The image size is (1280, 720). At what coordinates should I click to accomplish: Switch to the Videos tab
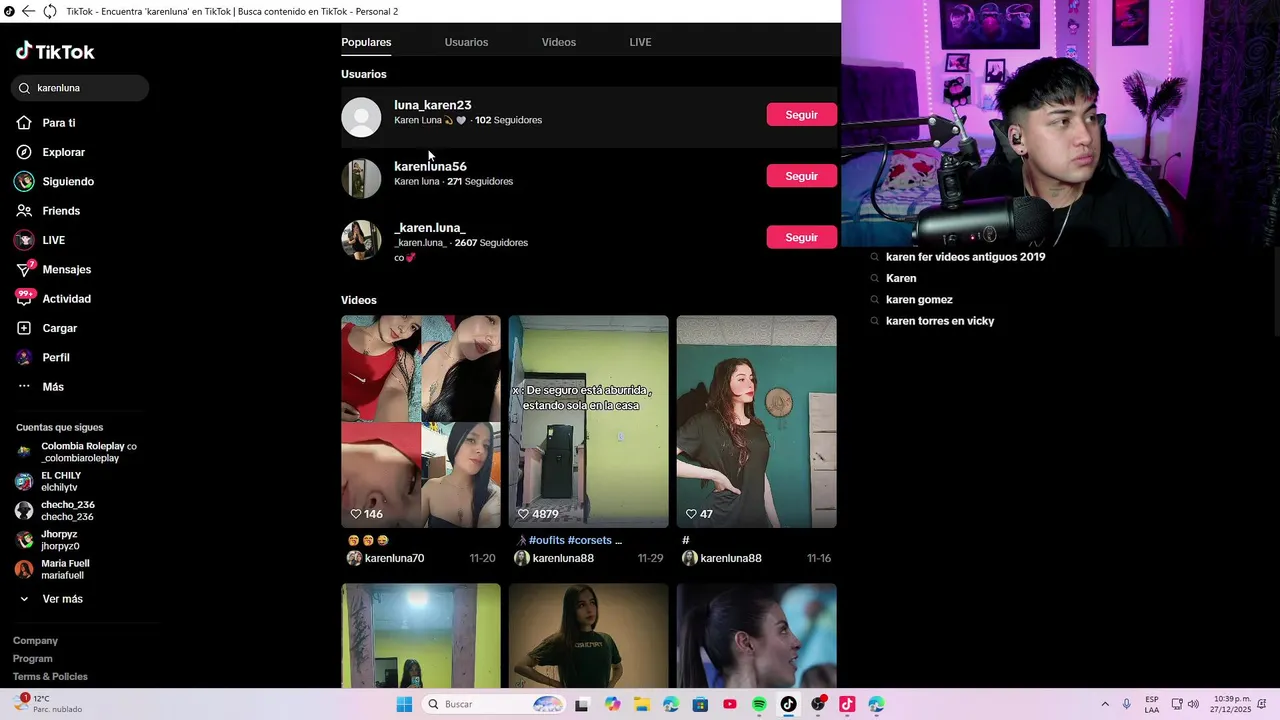[558, 42]
